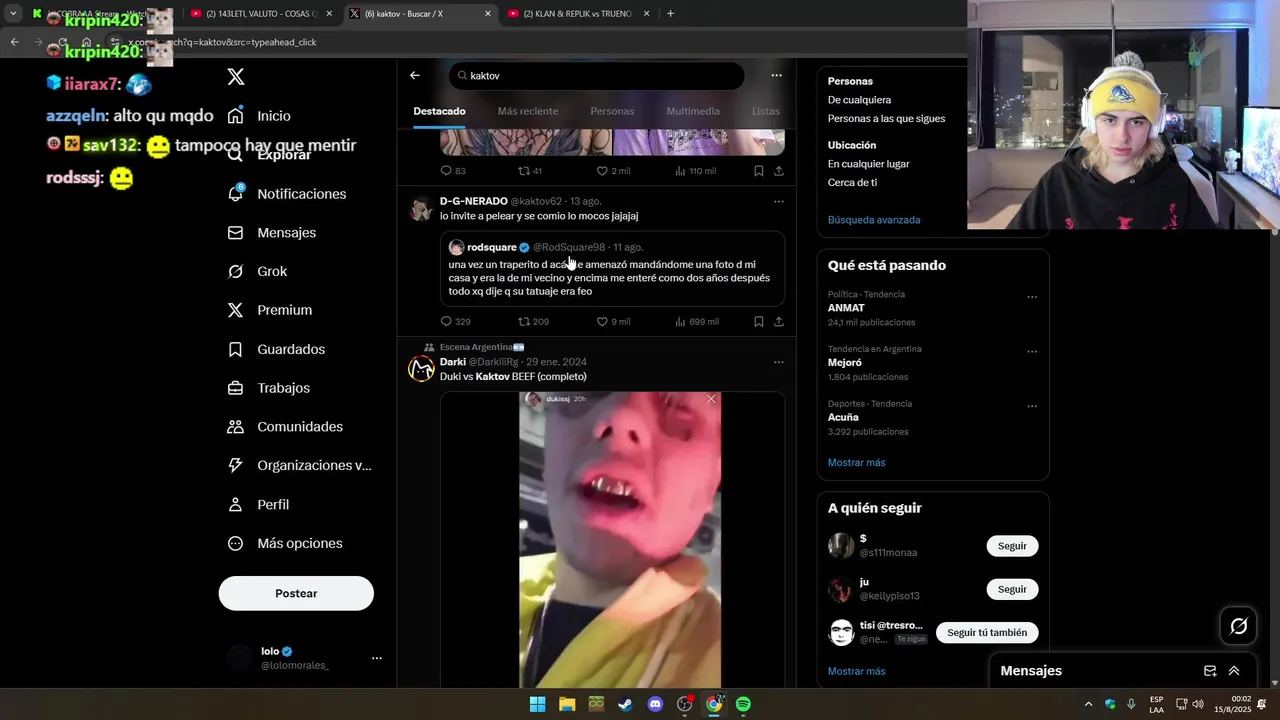Open Escena Argentina community link
Image resolution: width=1280 pixels, height=720 pixels.
(x=482, y=347)
